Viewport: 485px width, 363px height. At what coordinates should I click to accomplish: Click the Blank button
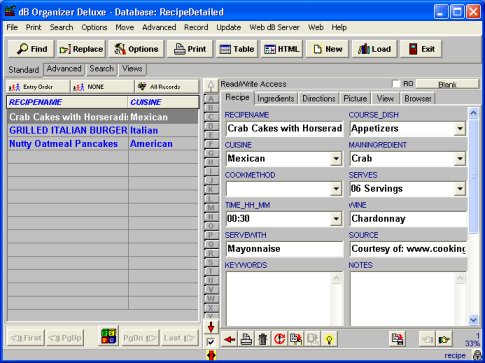(x=447, y=85)
